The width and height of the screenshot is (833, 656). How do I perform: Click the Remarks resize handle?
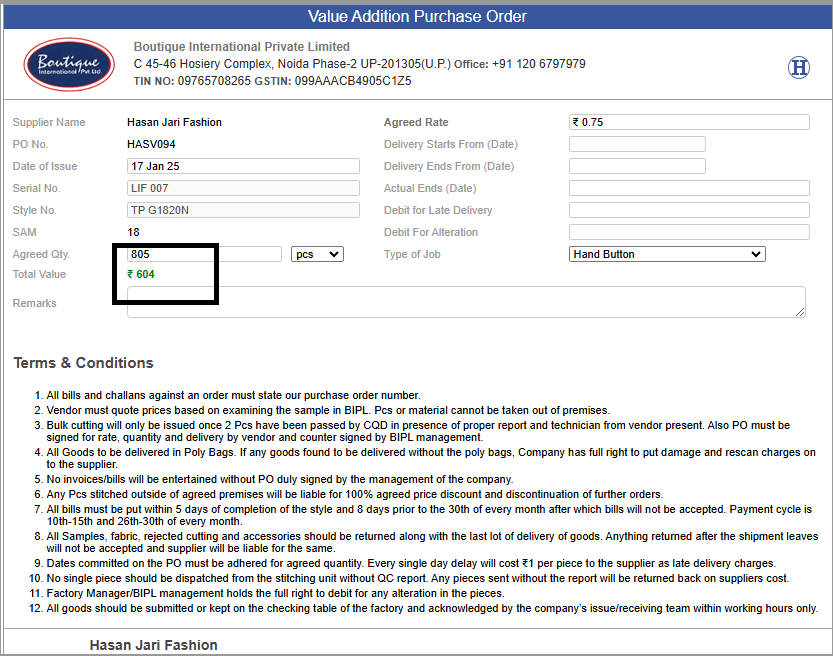pyautogui.click(x=800, y=312)
